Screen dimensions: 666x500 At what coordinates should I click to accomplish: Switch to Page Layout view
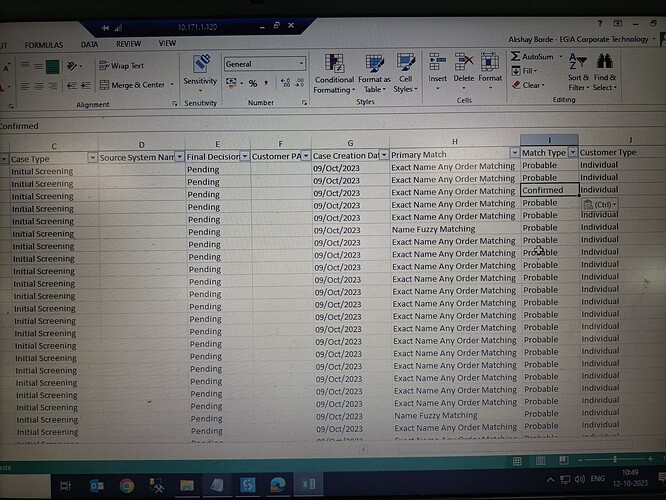(x=540, y=460)
